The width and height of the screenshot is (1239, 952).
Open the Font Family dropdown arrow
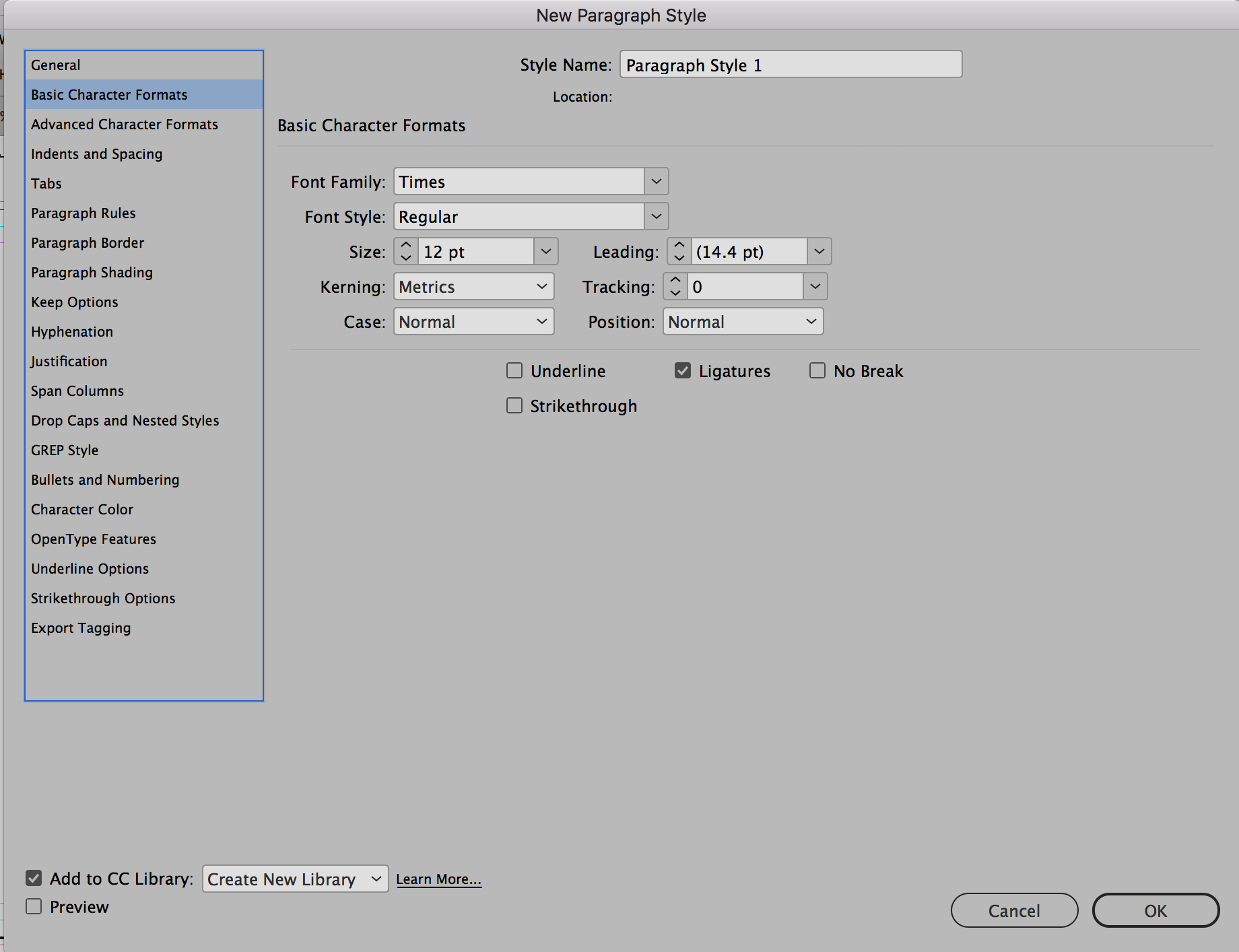click(x=656, y=182)
